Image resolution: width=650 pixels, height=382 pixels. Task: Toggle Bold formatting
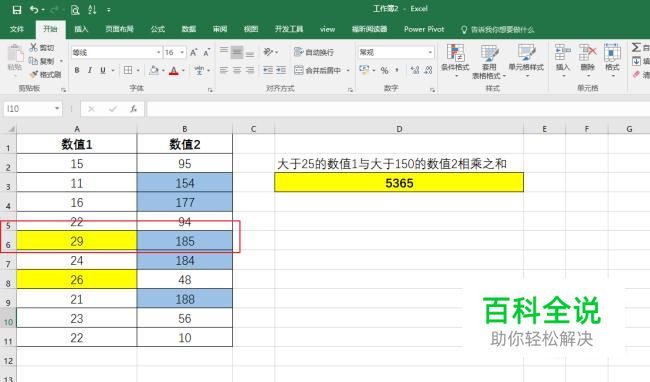77,70
